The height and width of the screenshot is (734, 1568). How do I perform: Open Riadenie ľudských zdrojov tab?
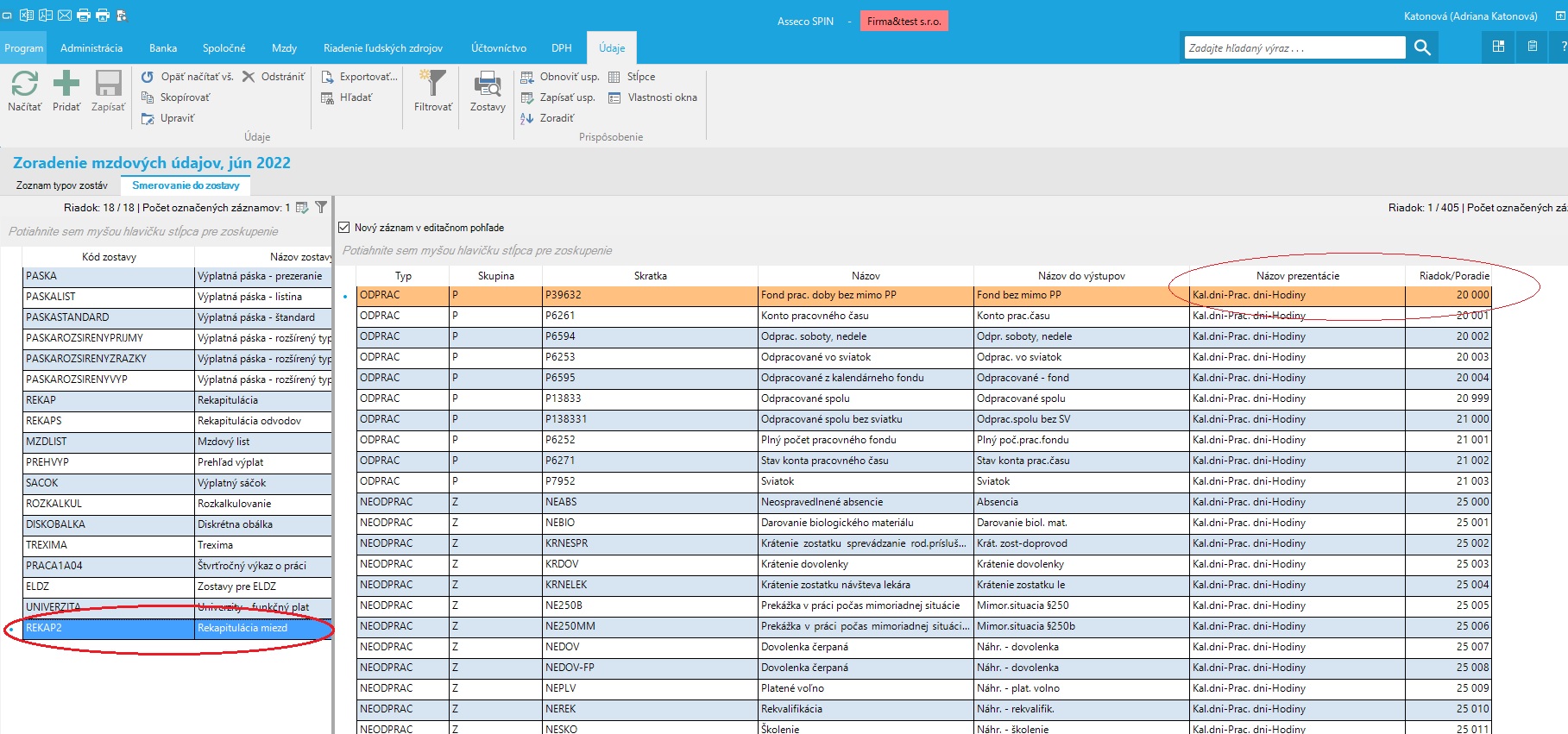point(383,48)
